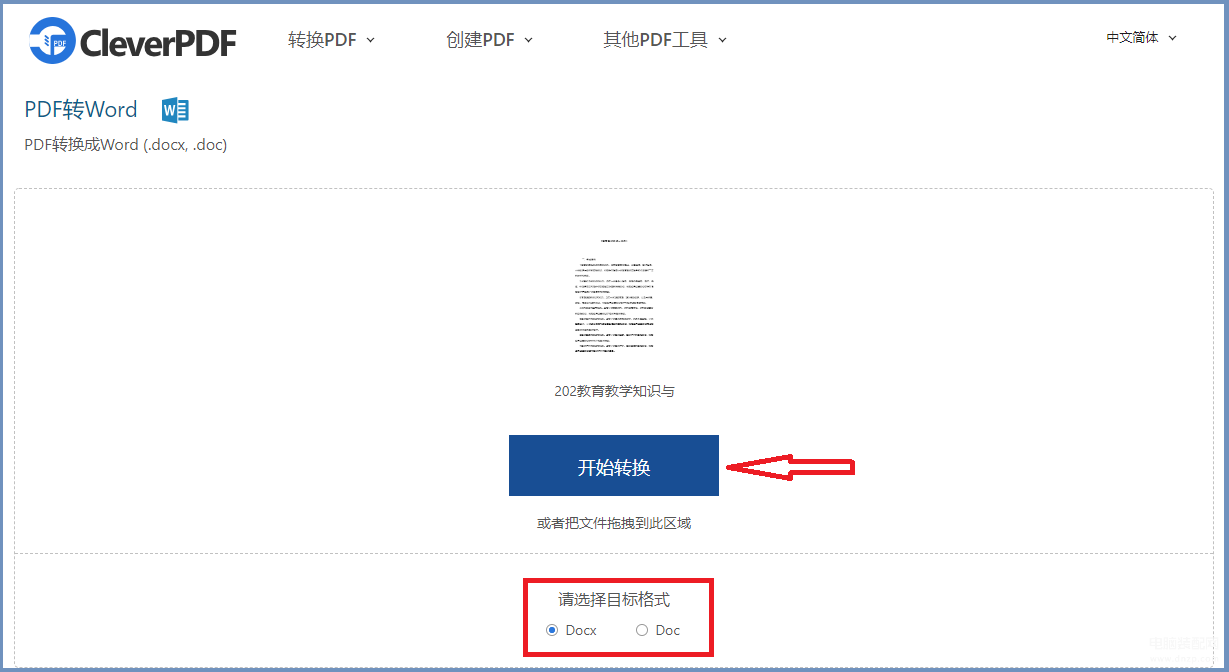
Task: Expand the 创建PDF dropdown chevron
Action: 528,40
